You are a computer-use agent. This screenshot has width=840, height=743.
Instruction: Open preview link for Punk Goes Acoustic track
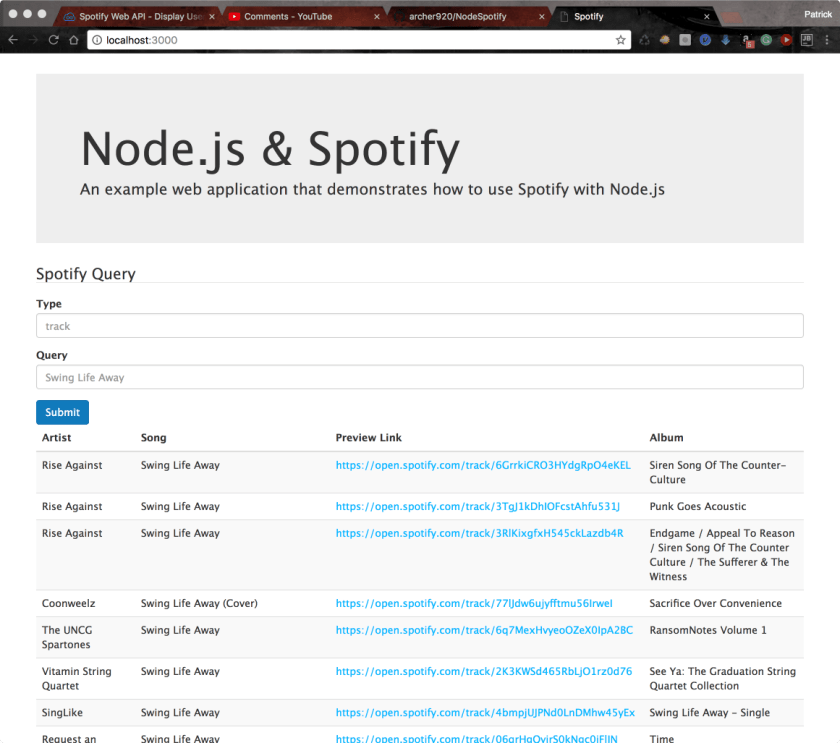[x=478, y=506]
